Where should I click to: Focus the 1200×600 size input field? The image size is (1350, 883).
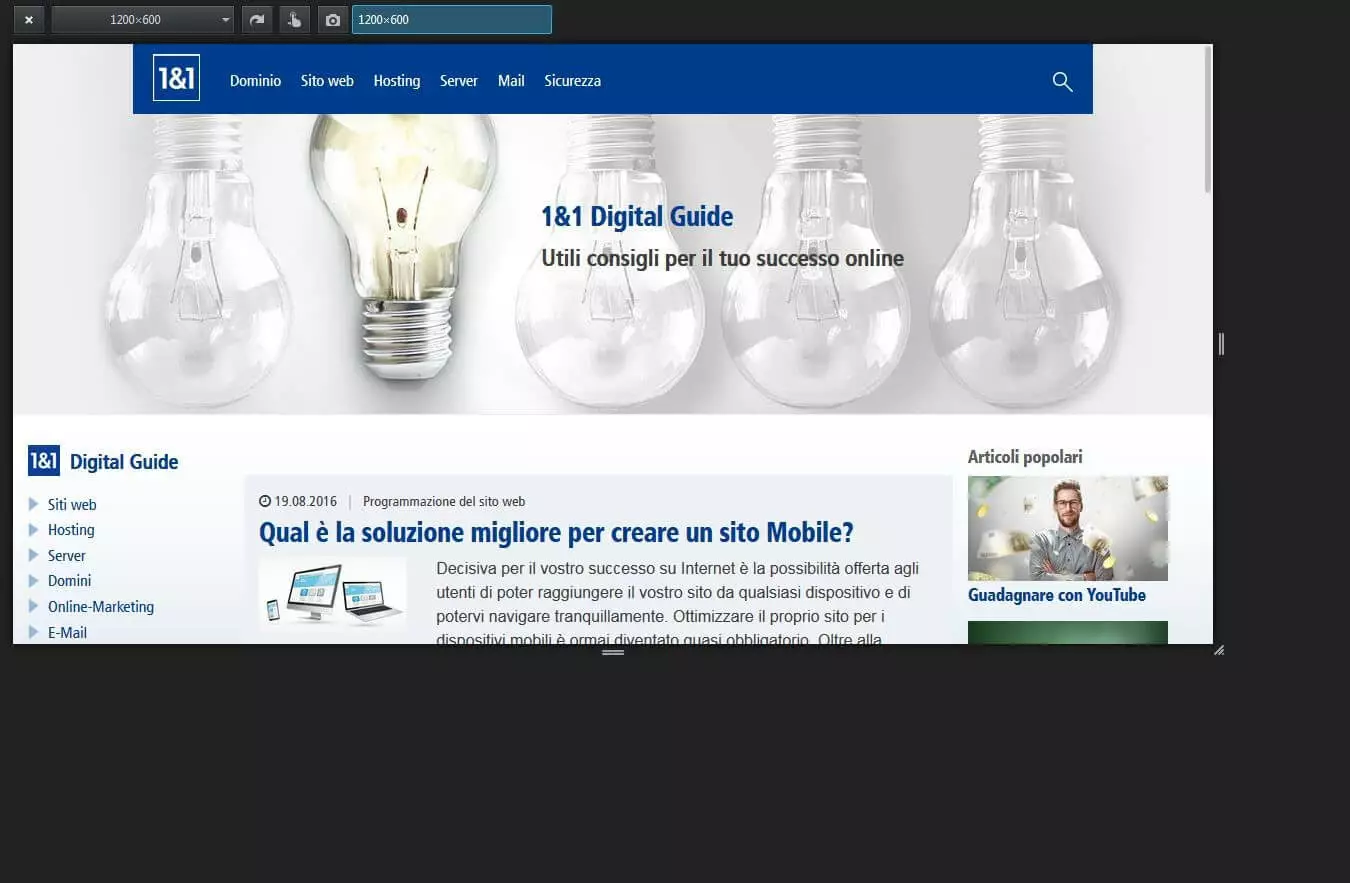452,20
